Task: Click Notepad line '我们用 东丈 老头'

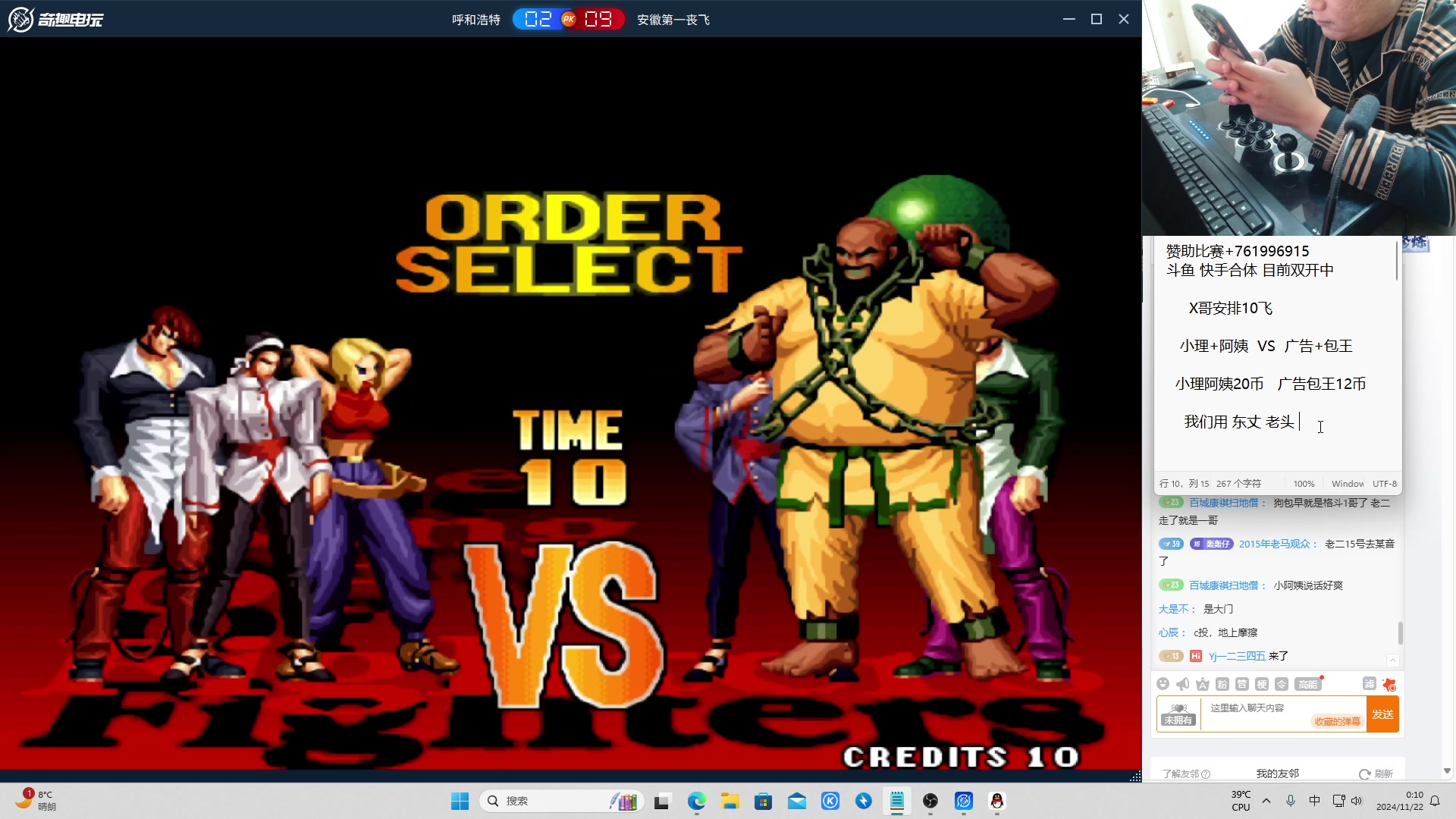Action: 1239,422
